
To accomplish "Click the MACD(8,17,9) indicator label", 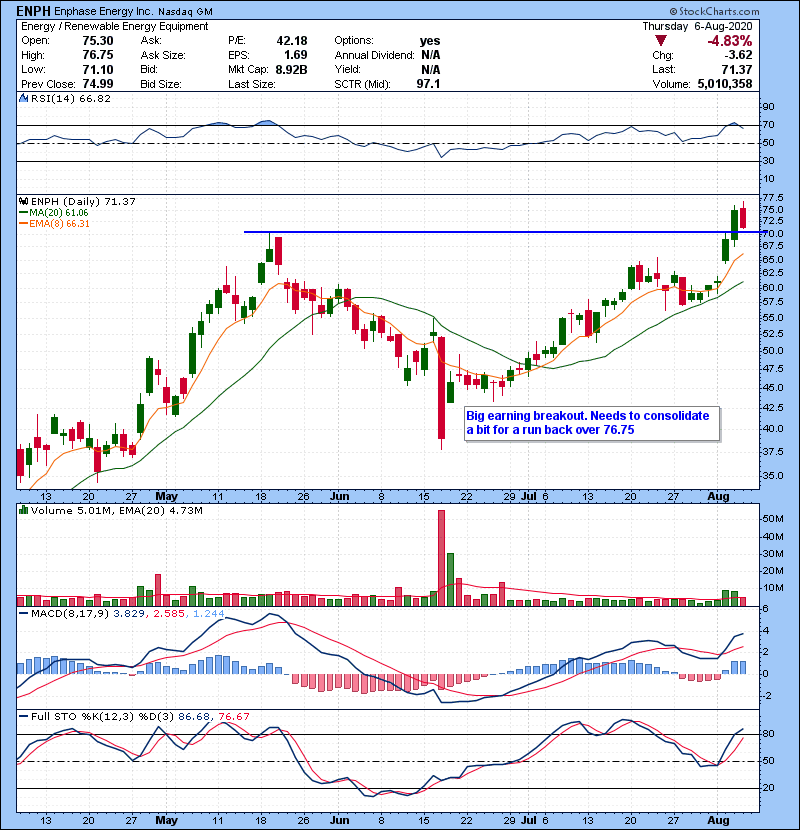I will coord(70,614).
